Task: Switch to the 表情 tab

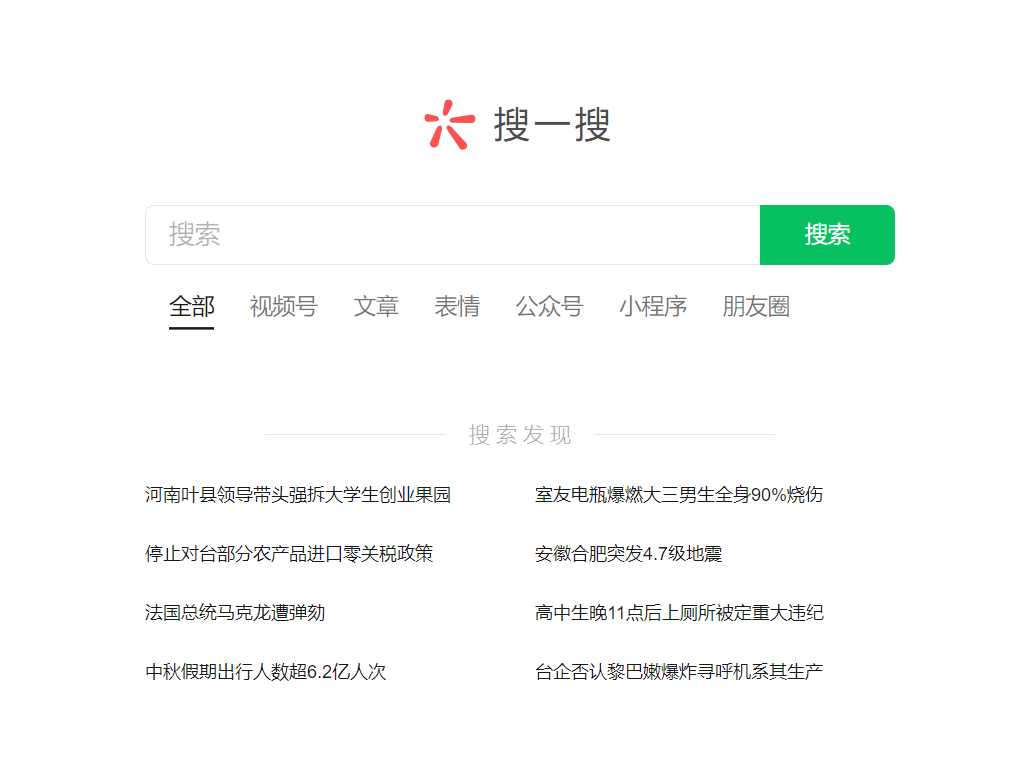Action: click(457, 306)
